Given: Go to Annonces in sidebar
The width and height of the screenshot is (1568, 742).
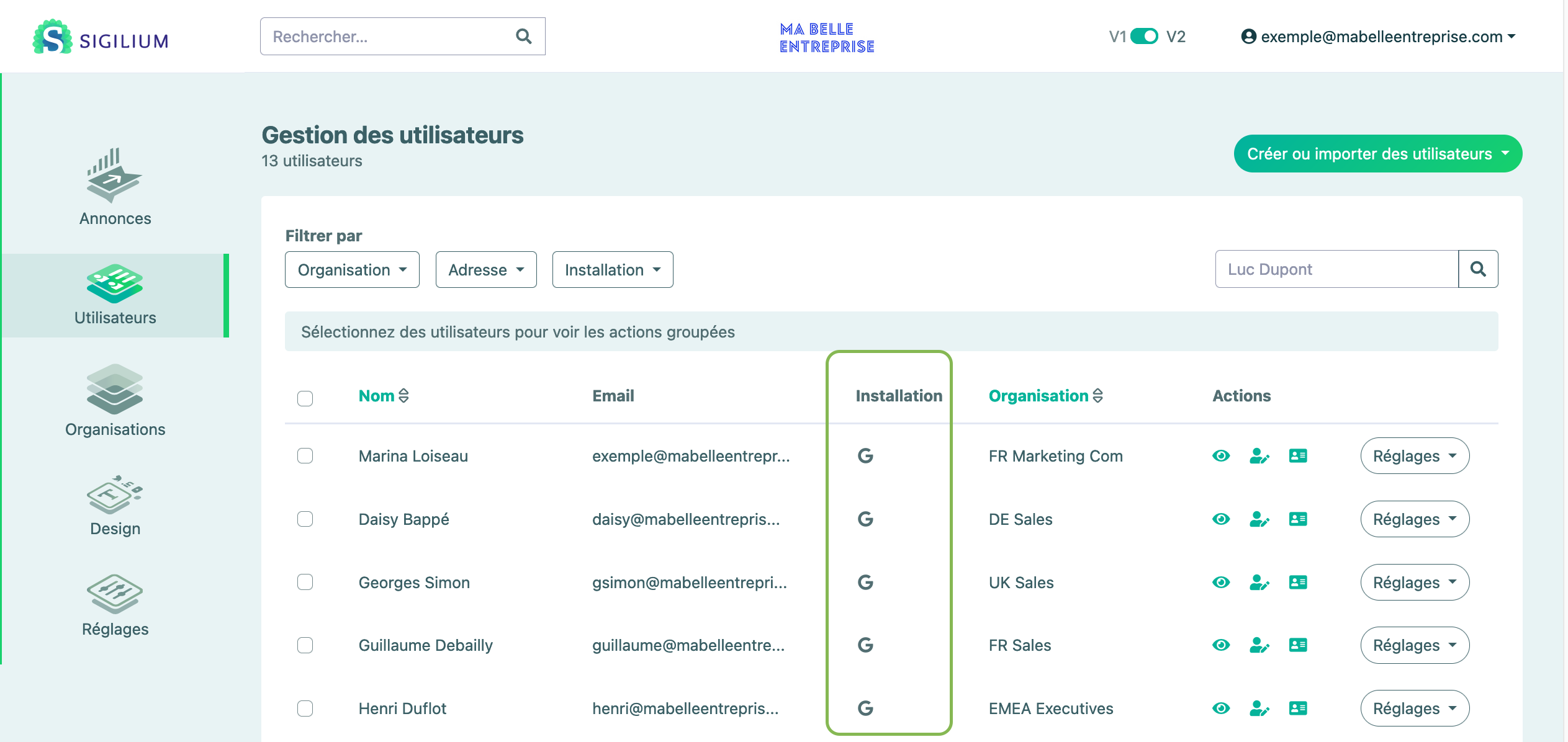Looking at the screenshot, I should tap(115, 186).
